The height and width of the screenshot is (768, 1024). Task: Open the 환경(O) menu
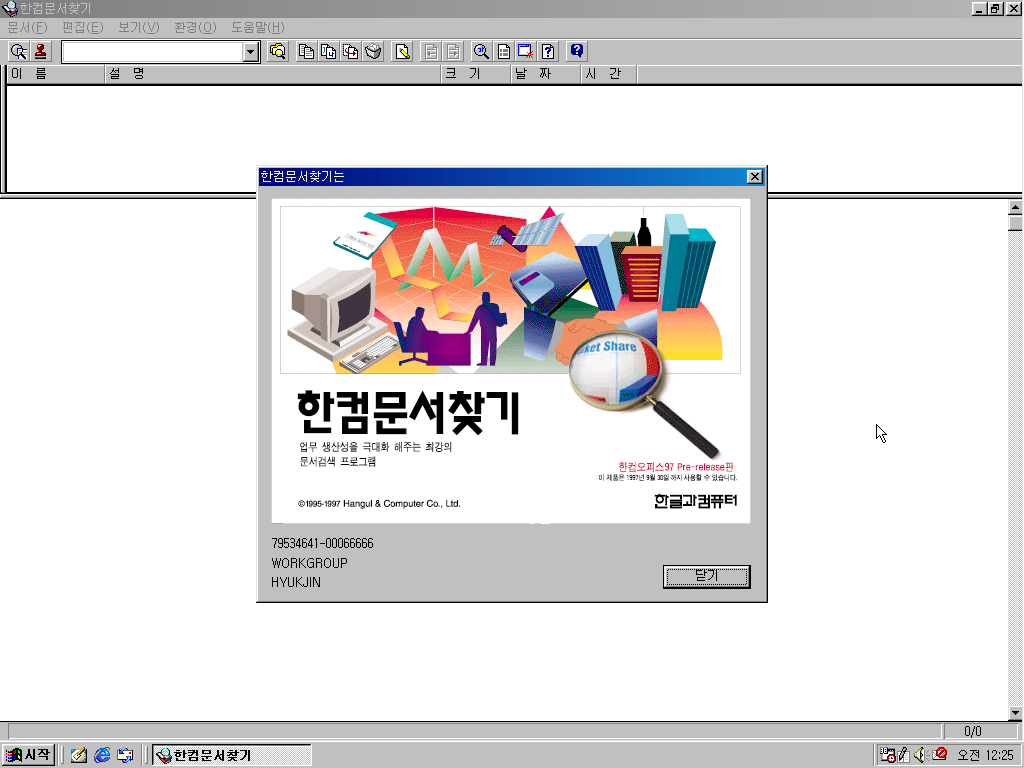tap(195, 27)
